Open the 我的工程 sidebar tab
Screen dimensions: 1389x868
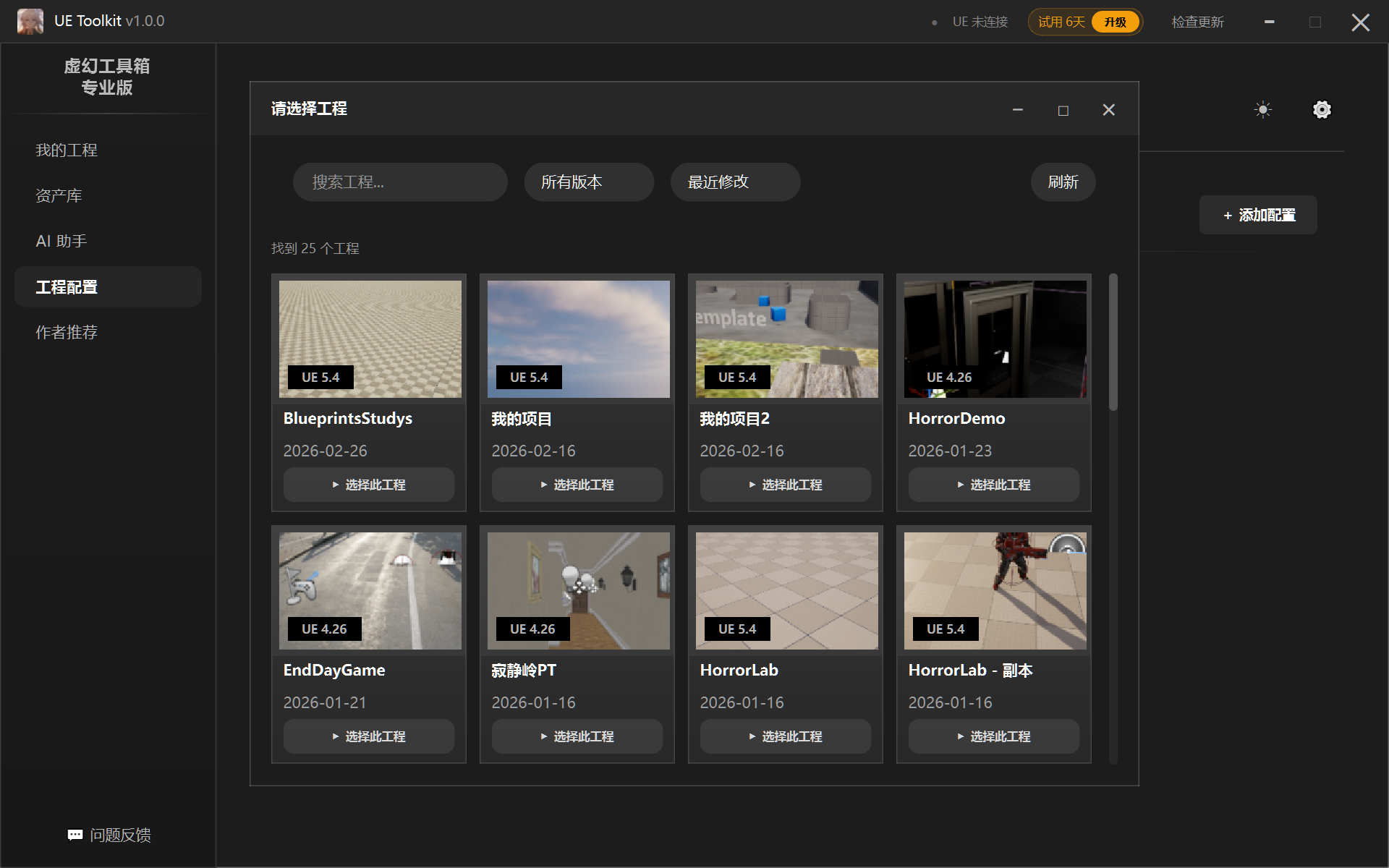tap(67, 150)
